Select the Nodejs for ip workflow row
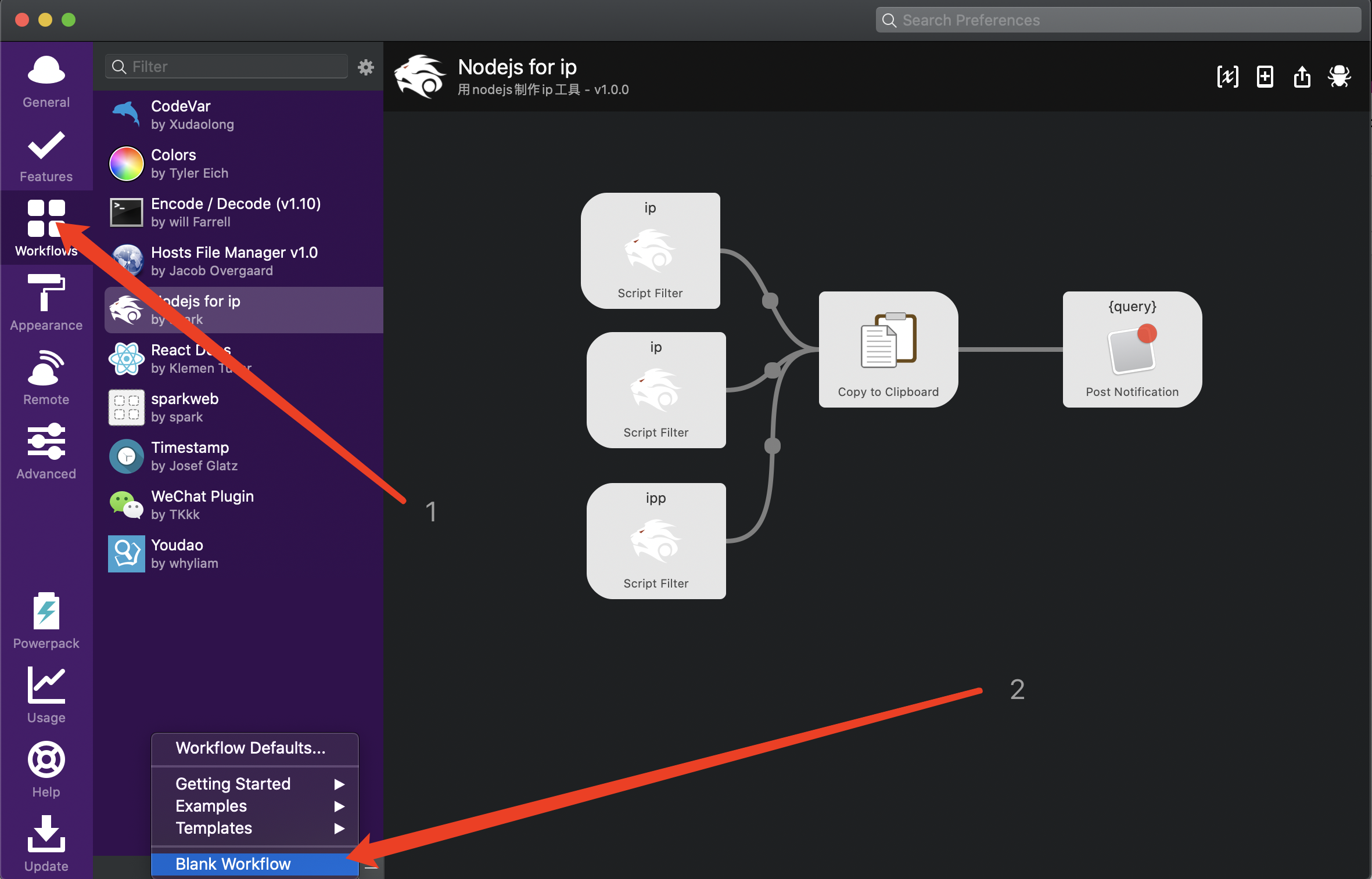The width and height of the screenshot is (1372, 879). click(244, 310)
